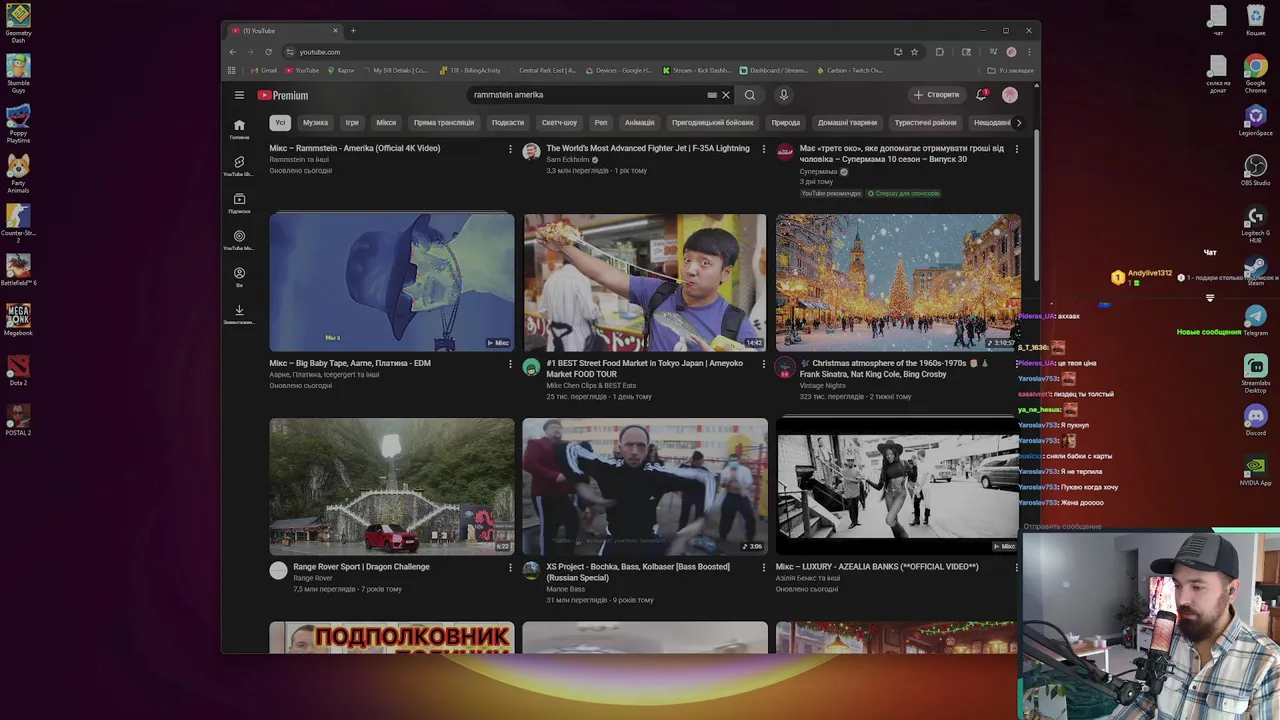Select the Пригодницький бойовик chip
The width and height of the screenshot is (1280, 720).
pyautogui.click(x=713, y=123)
